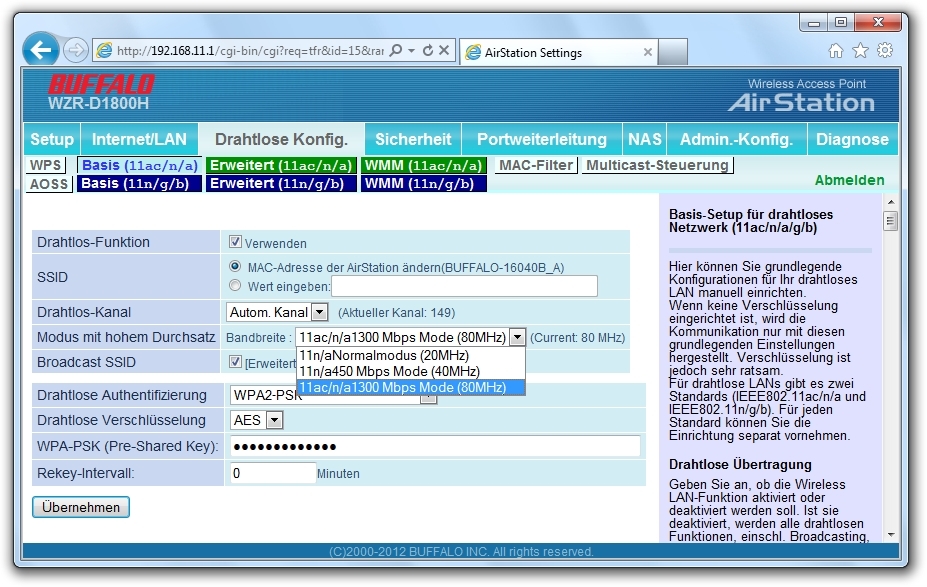Click the Bandbreite dropdown arrow

point(517,337)
